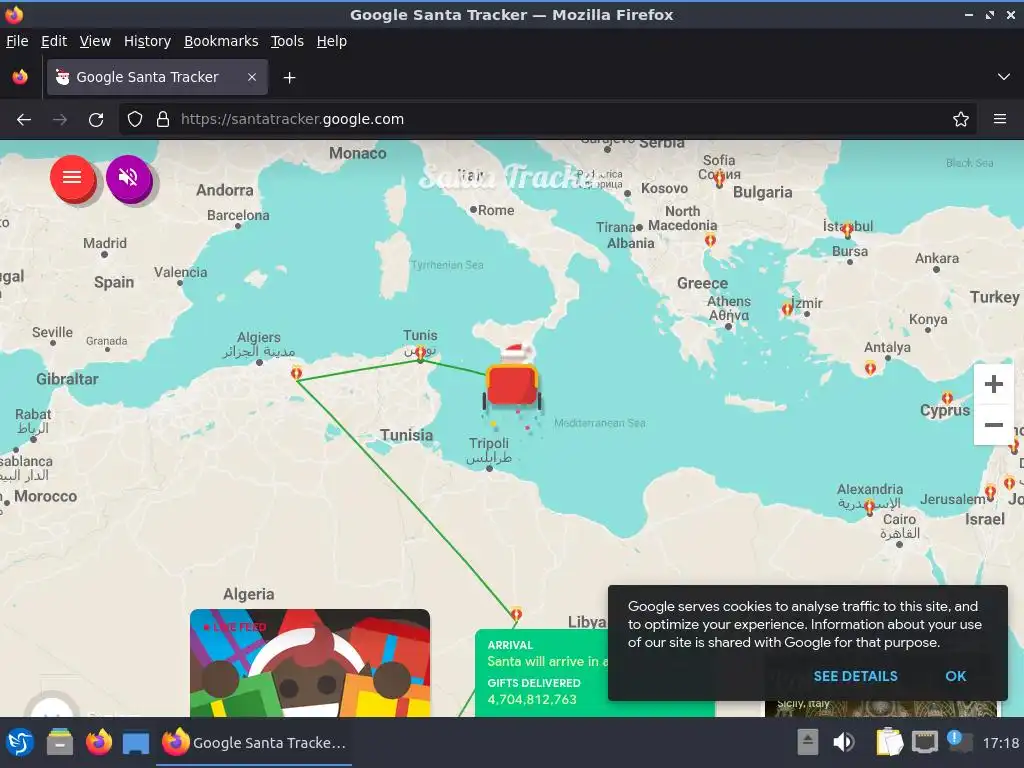The height and width of the screenshot is (768, 1024).
Task: Toggle the purple mute sound button
Action: (x=128, y=177)
